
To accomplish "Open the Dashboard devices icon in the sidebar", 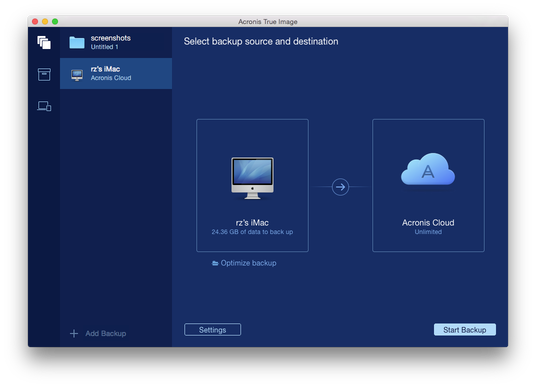I will (x=44, y=106).
